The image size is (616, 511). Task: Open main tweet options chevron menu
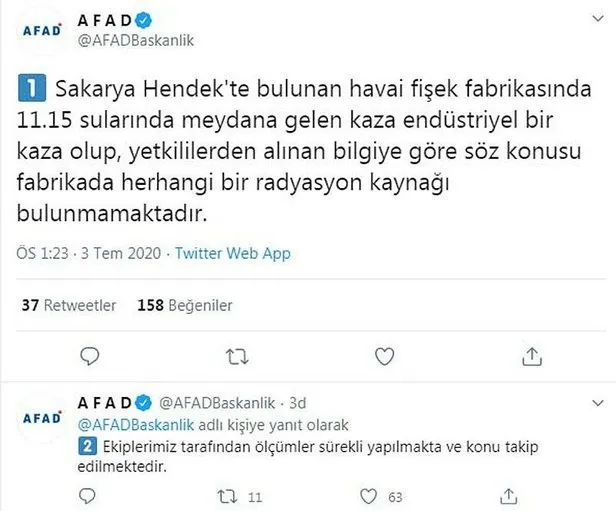598,18
